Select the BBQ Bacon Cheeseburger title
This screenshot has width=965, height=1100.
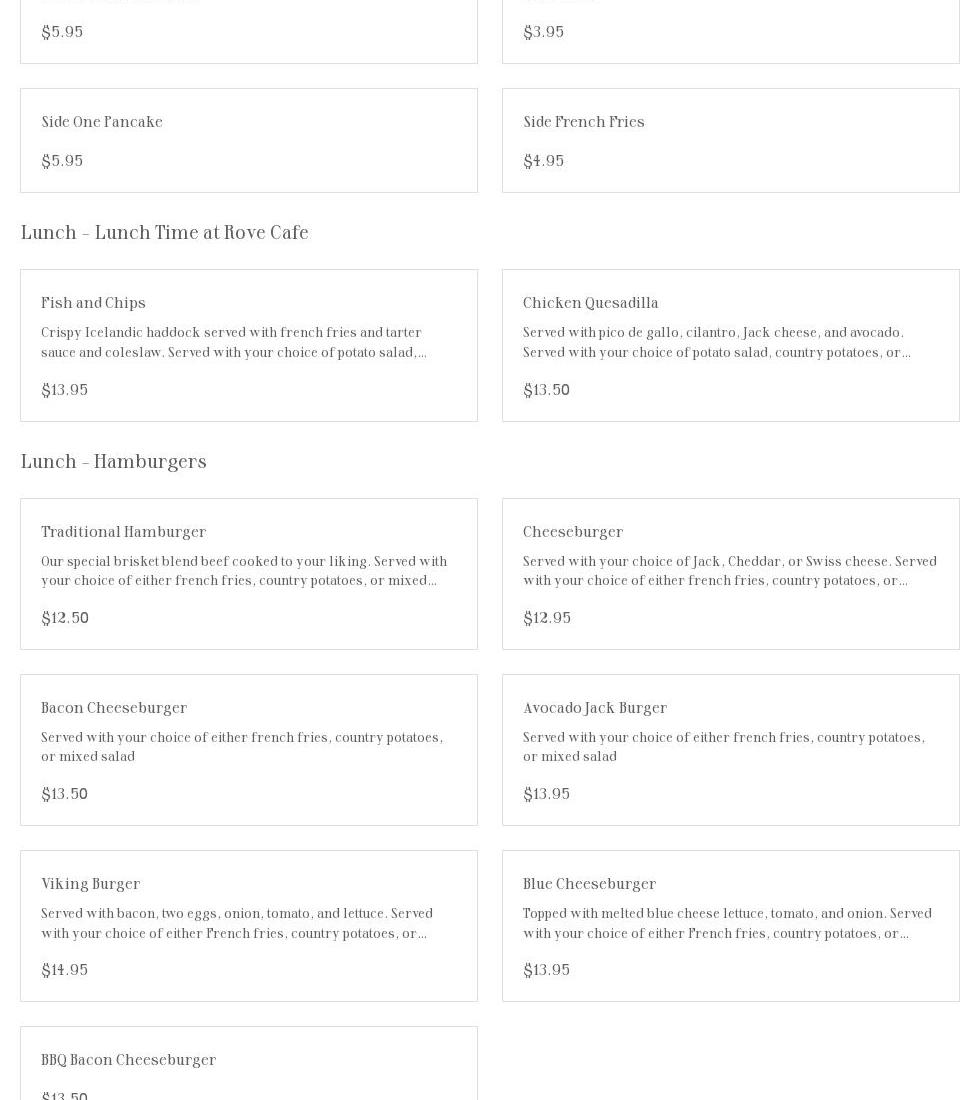(x=128, y=1060)
